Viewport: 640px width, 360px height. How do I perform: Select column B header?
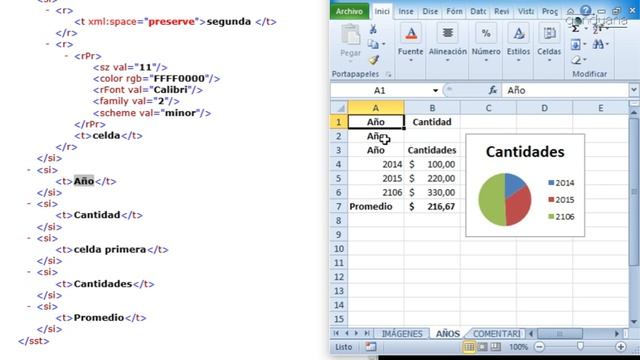[432, 108]
